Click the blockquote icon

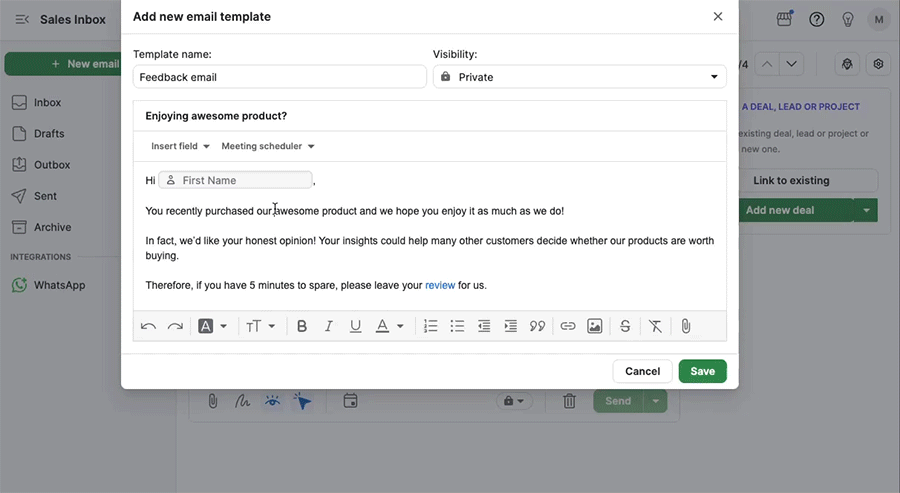coord(537,326)
